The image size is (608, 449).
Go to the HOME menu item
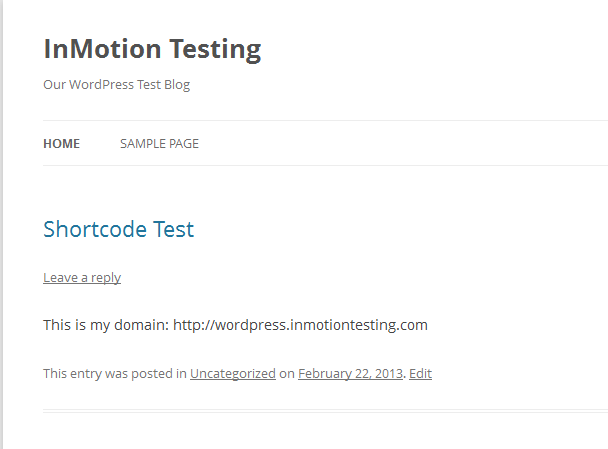pyautogui.click(x=61, y=144)
